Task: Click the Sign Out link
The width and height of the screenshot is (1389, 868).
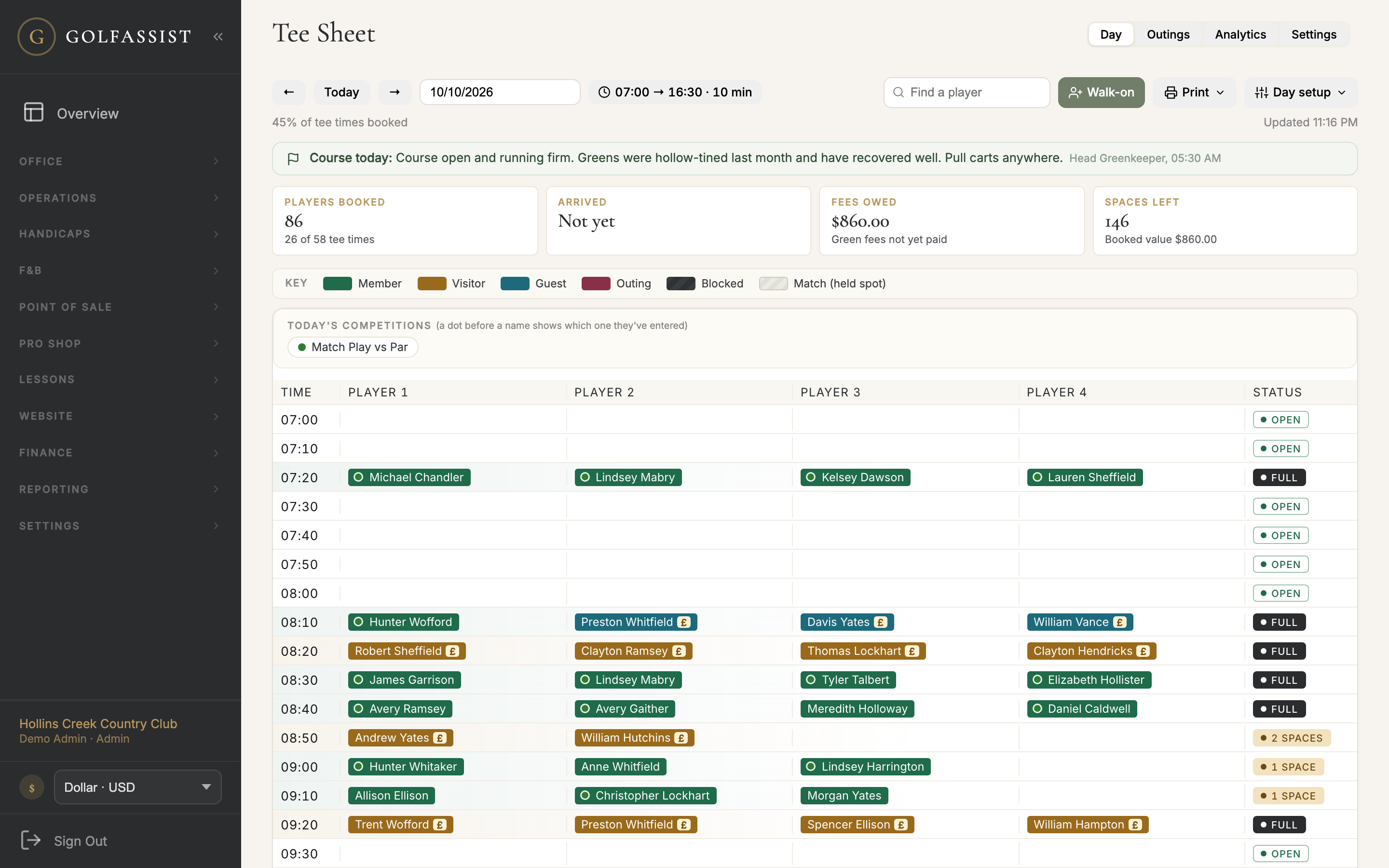Action: pos(81,841)
